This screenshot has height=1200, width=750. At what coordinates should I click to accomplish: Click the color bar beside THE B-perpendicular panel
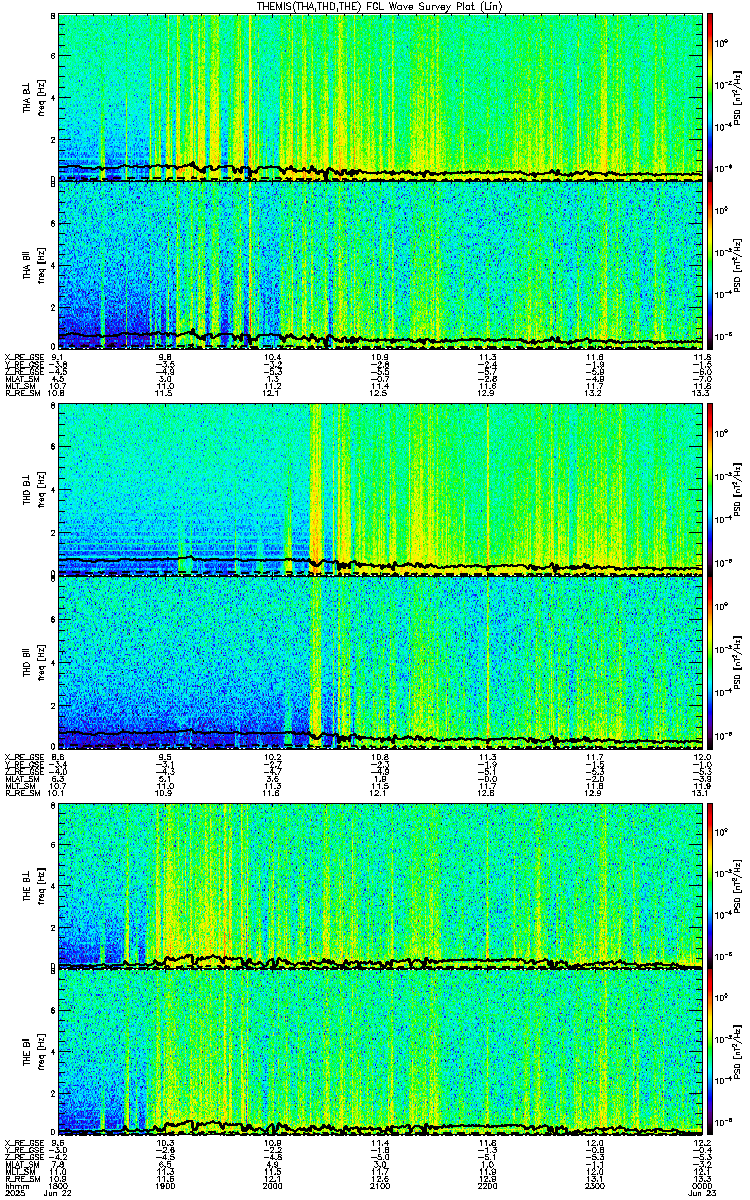click(711, 884)
